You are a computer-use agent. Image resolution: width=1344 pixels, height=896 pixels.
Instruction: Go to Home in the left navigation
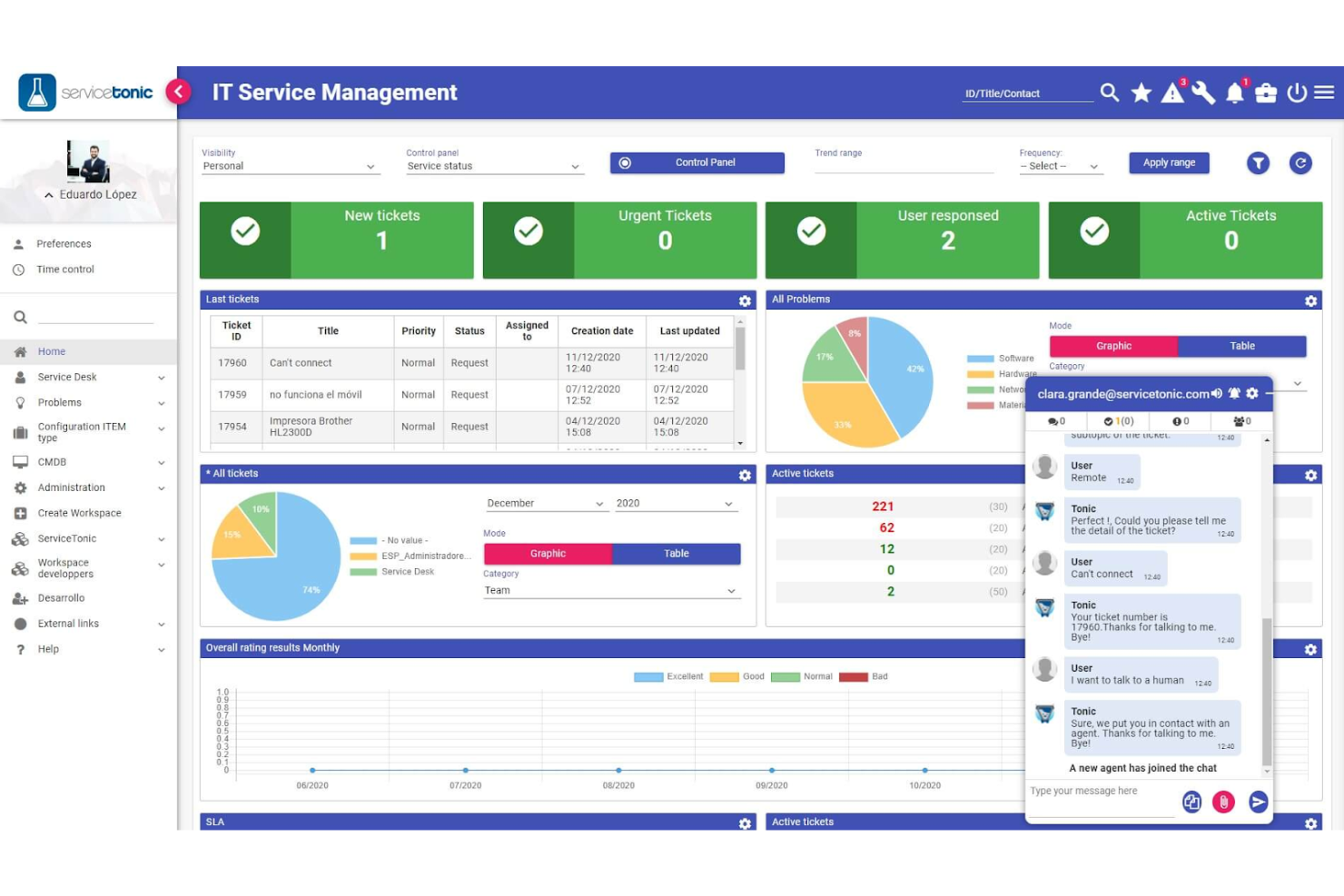pos(52,351)
